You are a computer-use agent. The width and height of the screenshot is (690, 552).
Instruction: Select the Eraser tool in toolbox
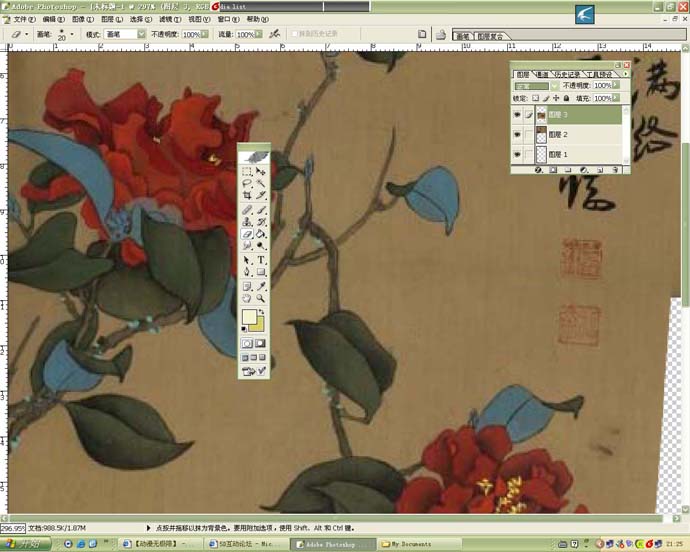click(x=247, y=234)
